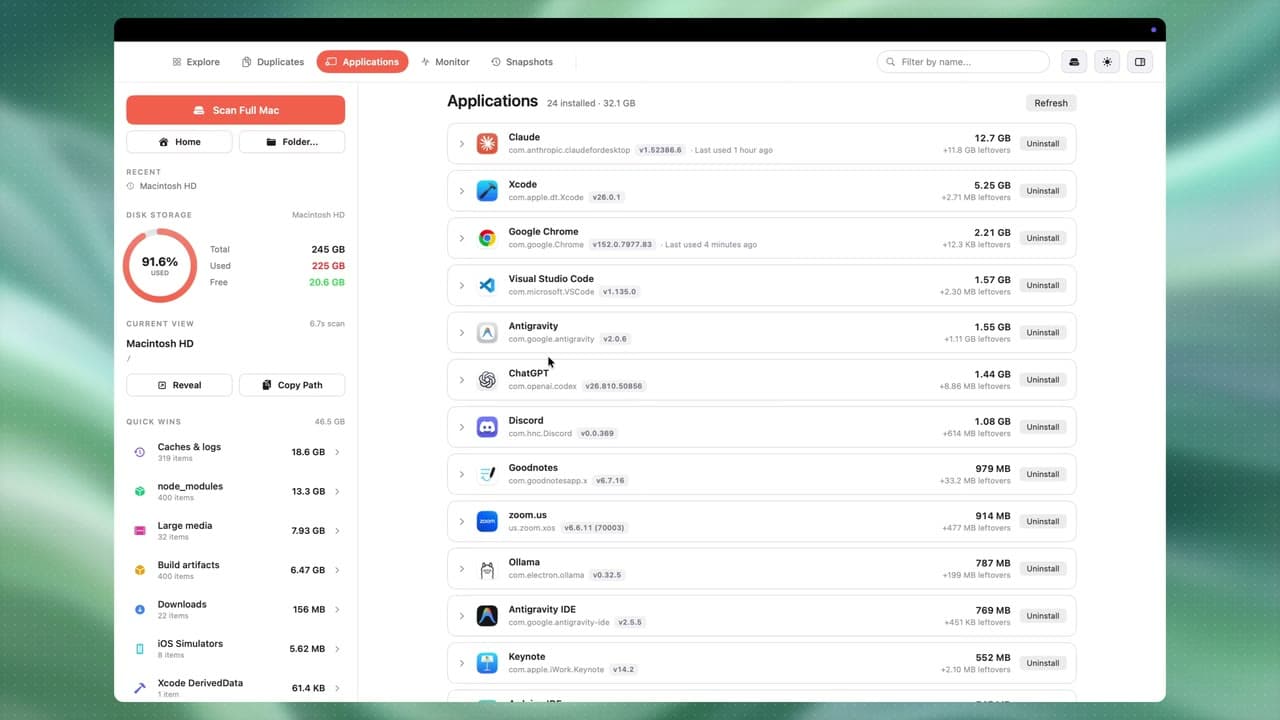This screenshot has height=720, width=1280.
Task: Toggle the light/dark theme sun button
Action: click(1107, 62)
